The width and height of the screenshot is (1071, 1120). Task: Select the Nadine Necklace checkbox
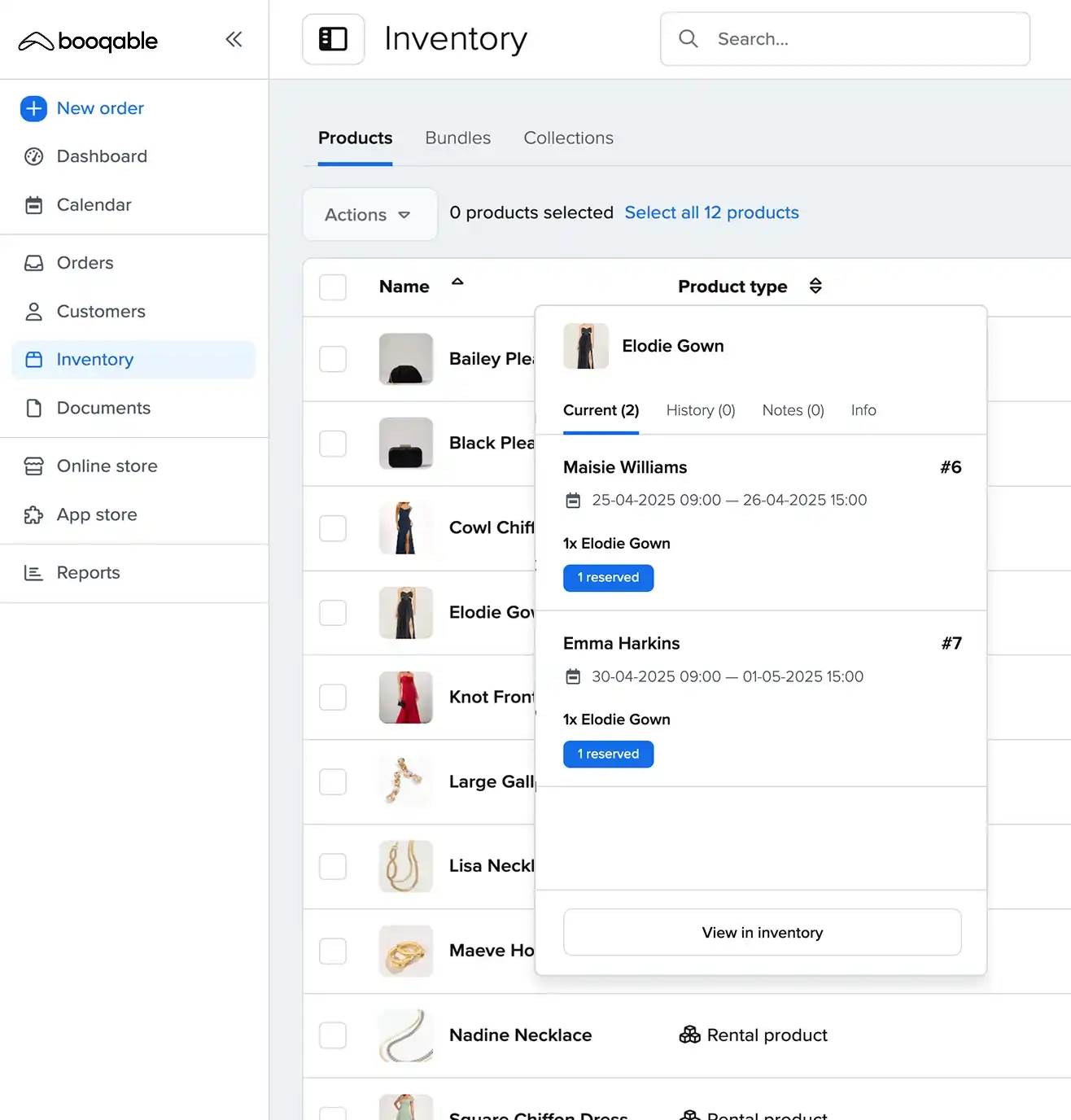tap(333, 1035)
